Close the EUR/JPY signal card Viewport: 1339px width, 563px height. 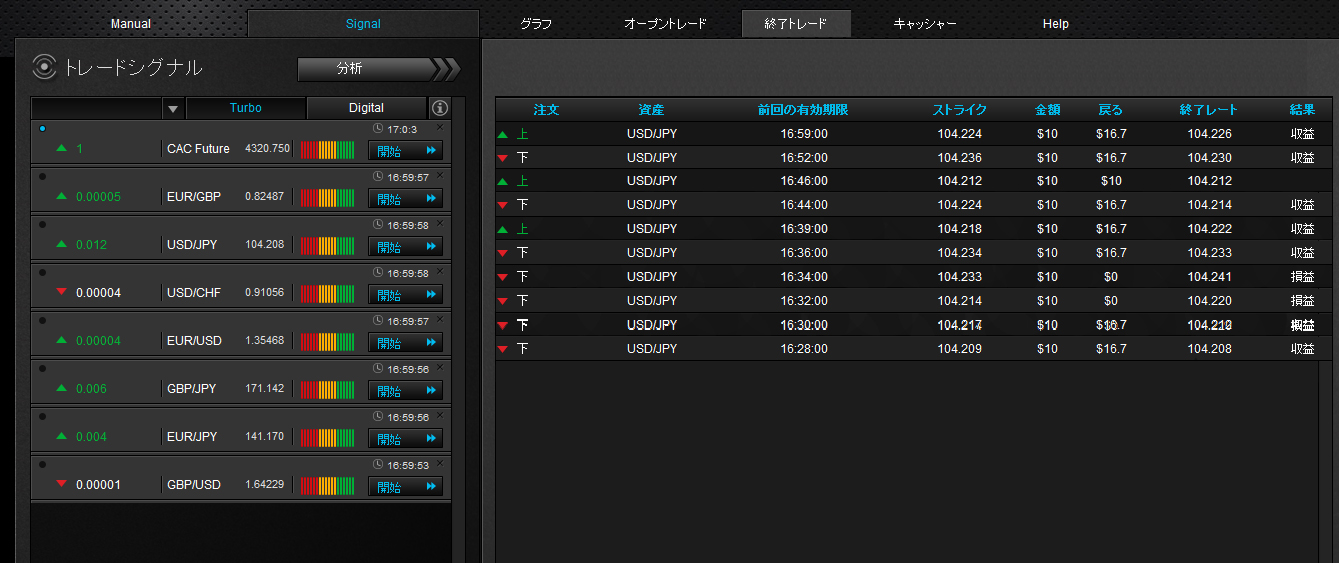pos(440,415)
